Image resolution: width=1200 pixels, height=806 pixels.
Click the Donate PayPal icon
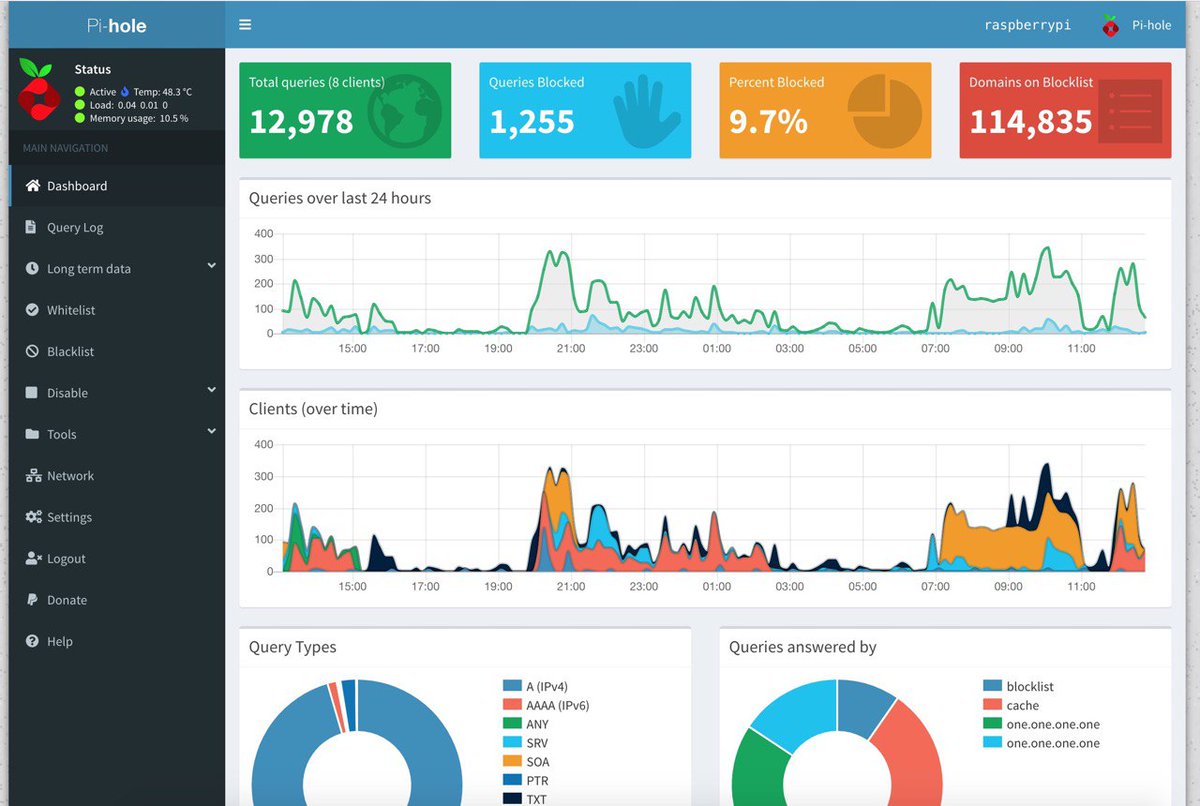point(32,600)
